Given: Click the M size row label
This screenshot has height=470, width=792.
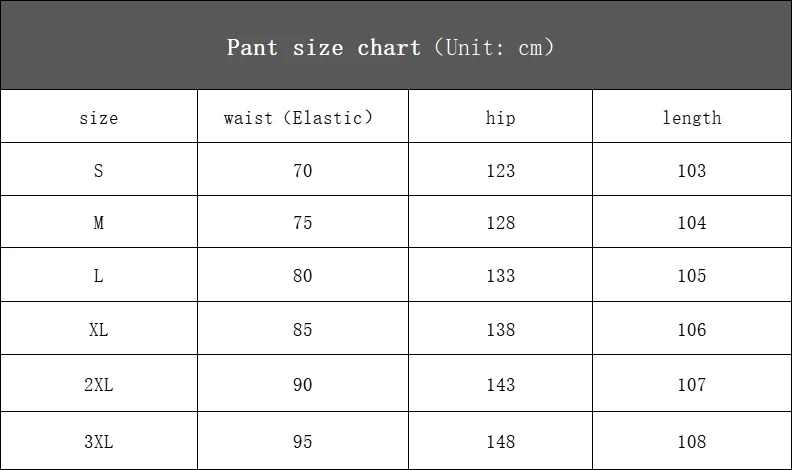Looking at the screenshot, I should (98, 223).
